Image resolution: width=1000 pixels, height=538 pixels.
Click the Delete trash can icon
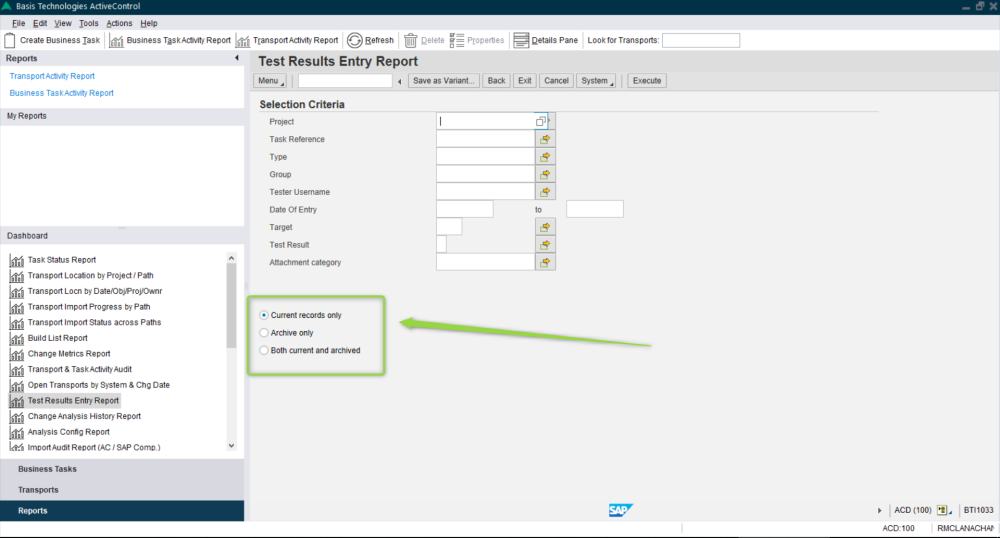point(411,40)
